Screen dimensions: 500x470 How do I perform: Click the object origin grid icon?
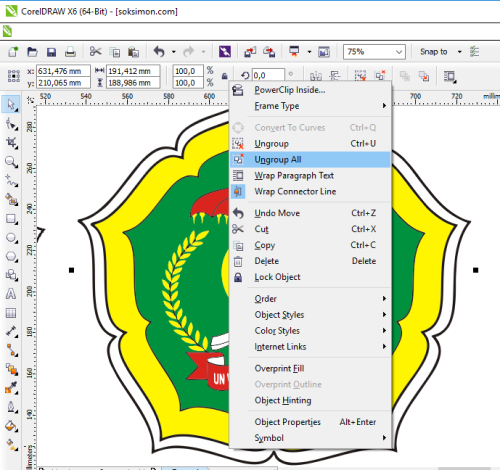(x=14, y=76)
